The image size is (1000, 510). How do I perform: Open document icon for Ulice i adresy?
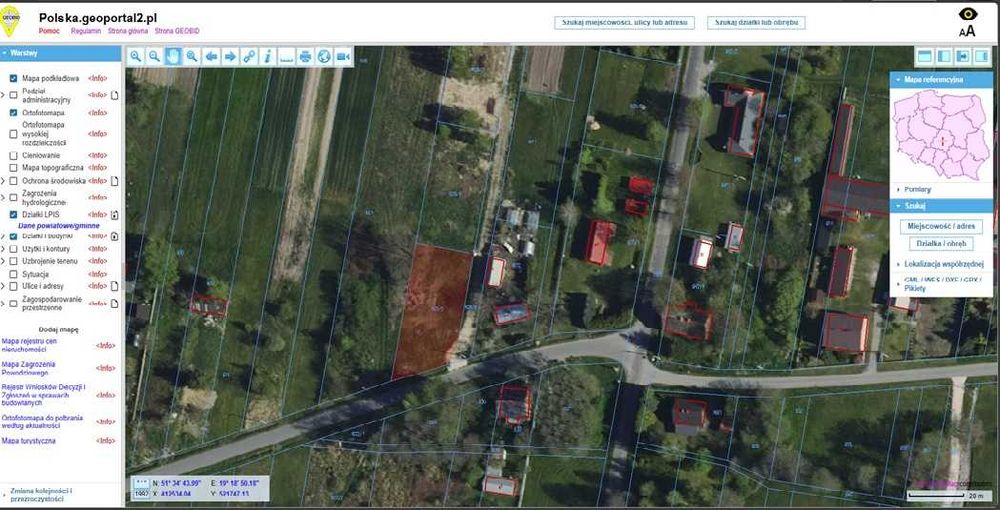(x=115, y=286)
